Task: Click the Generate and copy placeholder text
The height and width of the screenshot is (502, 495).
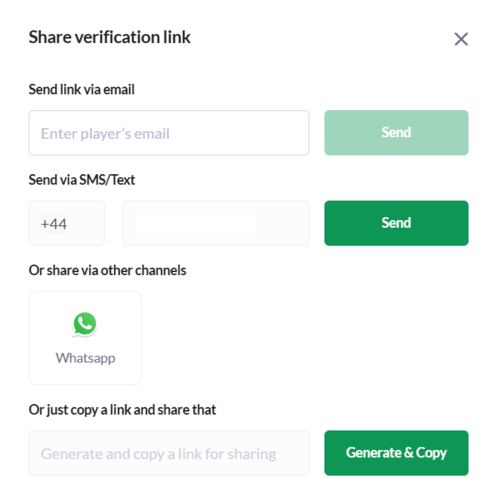Action: (x=158, y=454)
